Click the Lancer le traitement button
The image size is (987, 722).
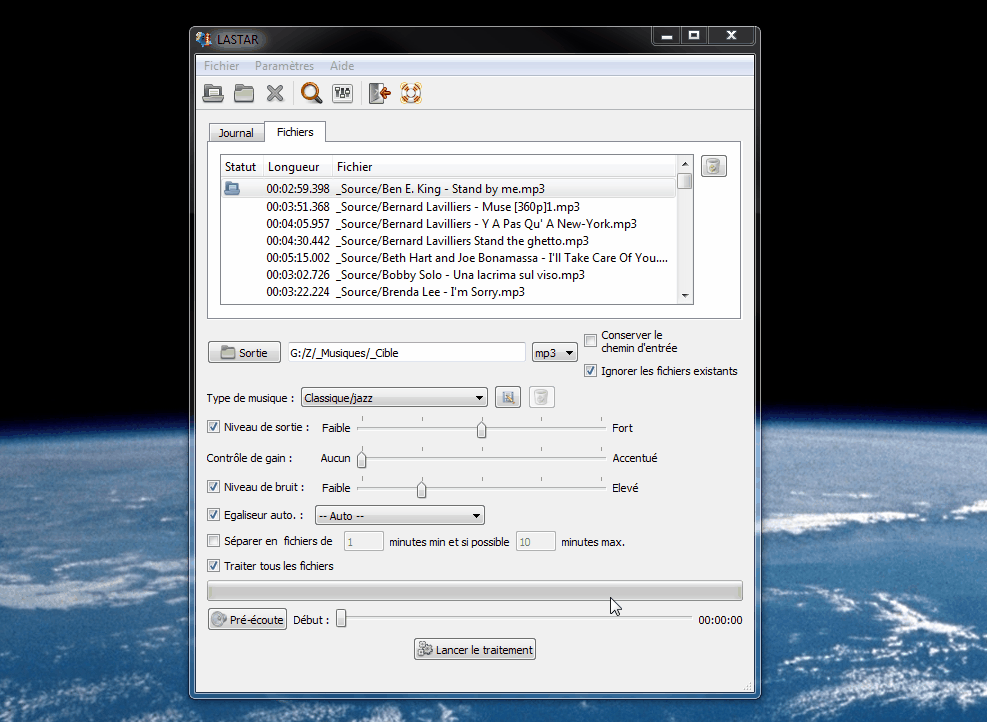475,650
